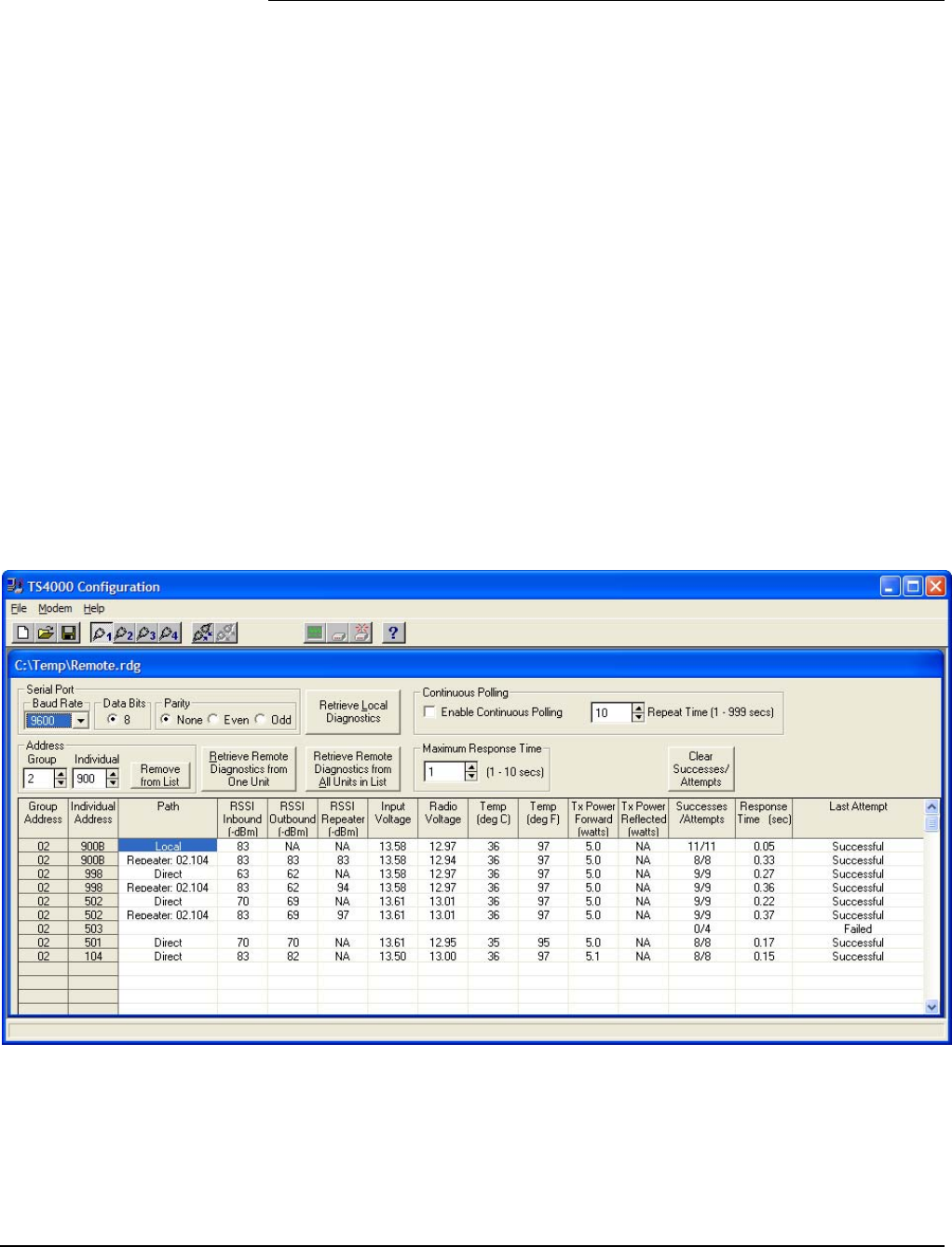952x1247 pixels.
Task: Click the table scrollbar up arrow
Action: pos(932,806)
